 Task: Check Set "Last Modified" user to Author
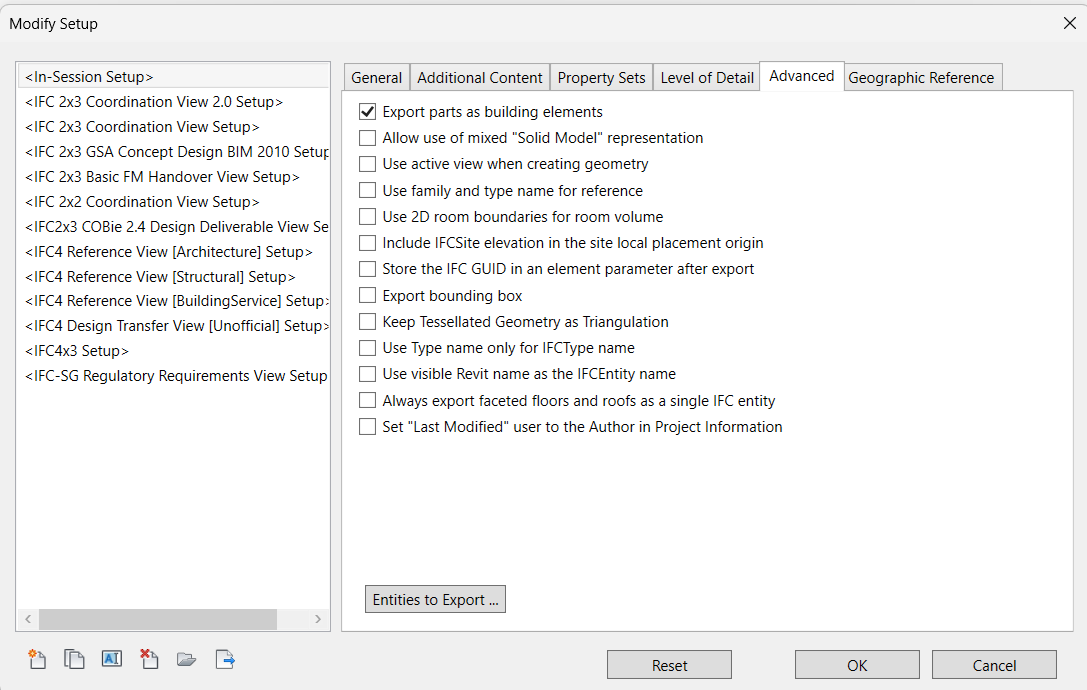(367, 427)
